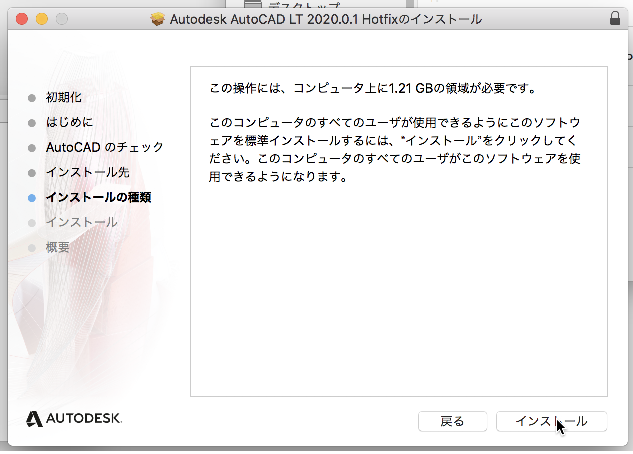Close the installer window with red button
633x454 pixels.
22,19
